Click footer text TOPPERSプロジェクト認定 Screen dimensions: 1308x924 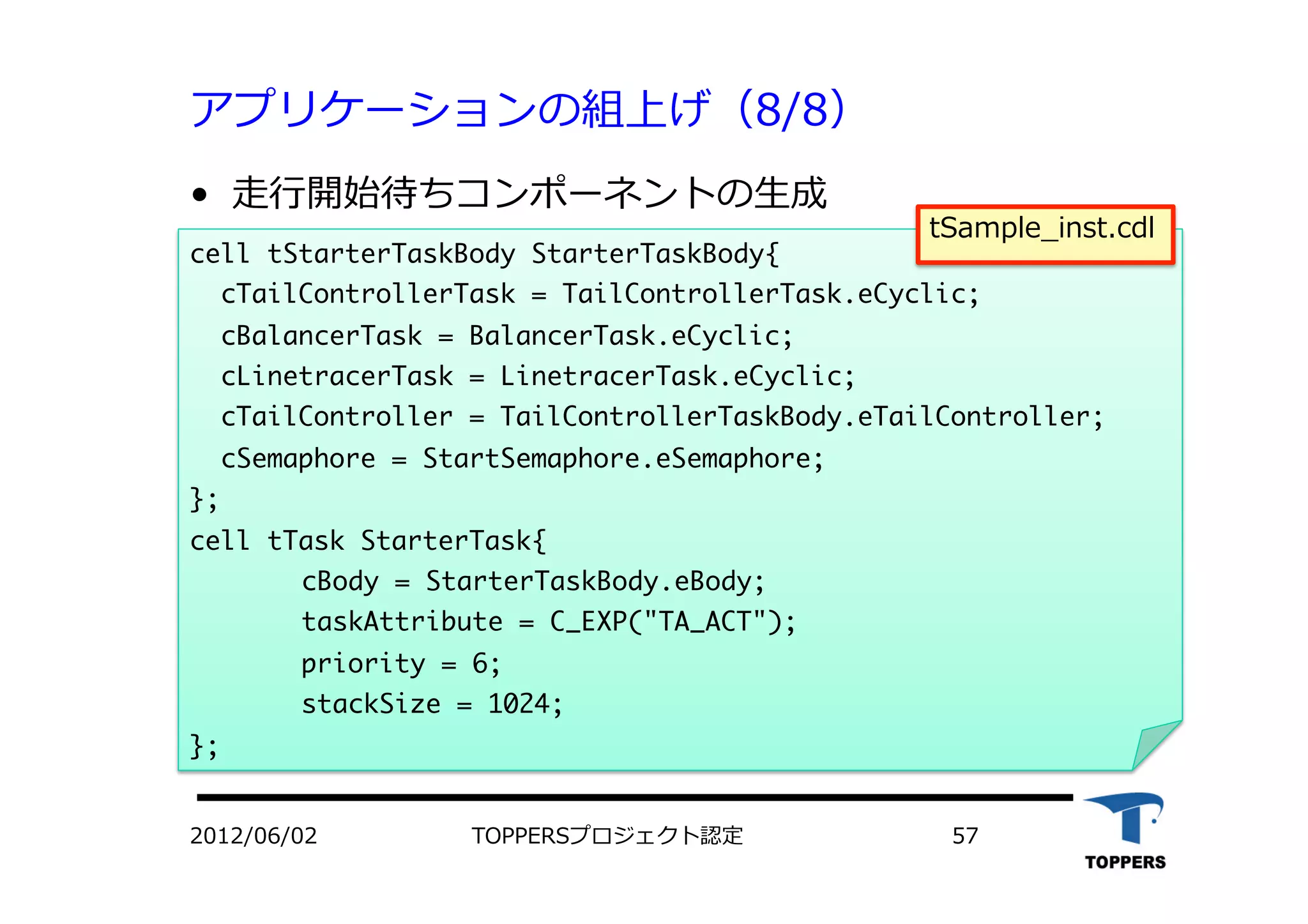pos(607,836)
